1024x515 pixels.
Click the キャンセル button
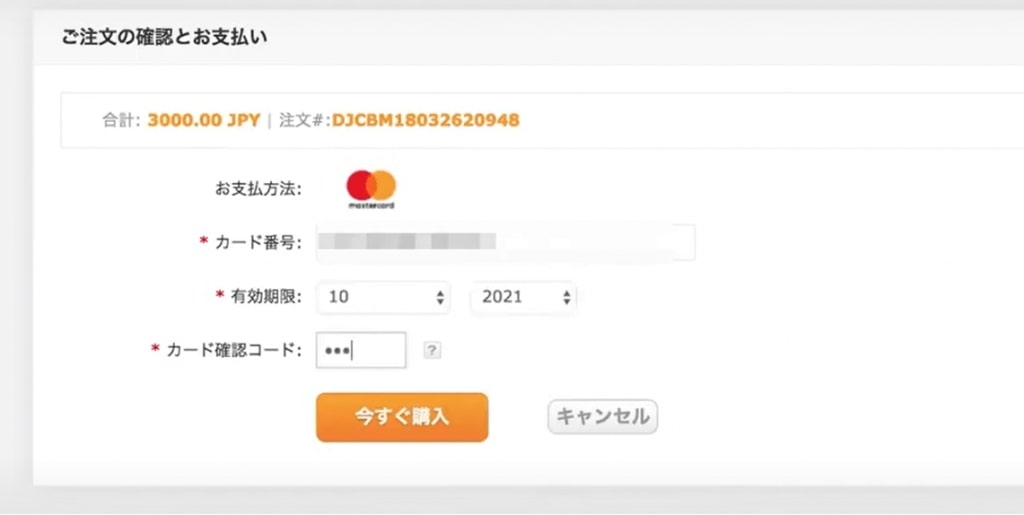click(602, 416)
